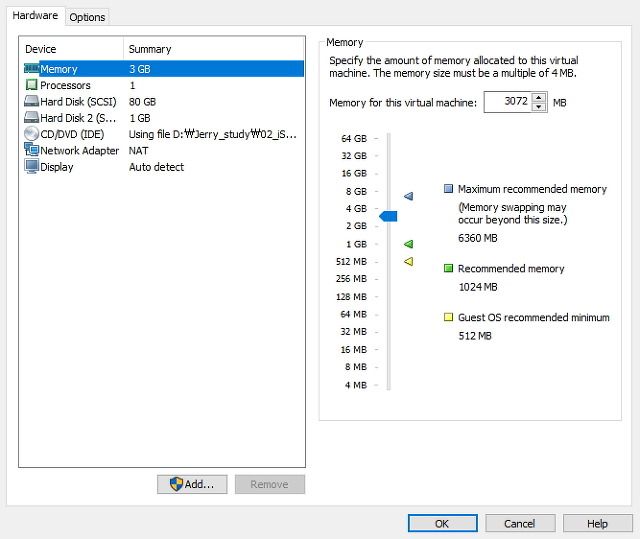Click the Hard Disk 2 drive icon
This screenshot has height=539, width=640.
31,118
